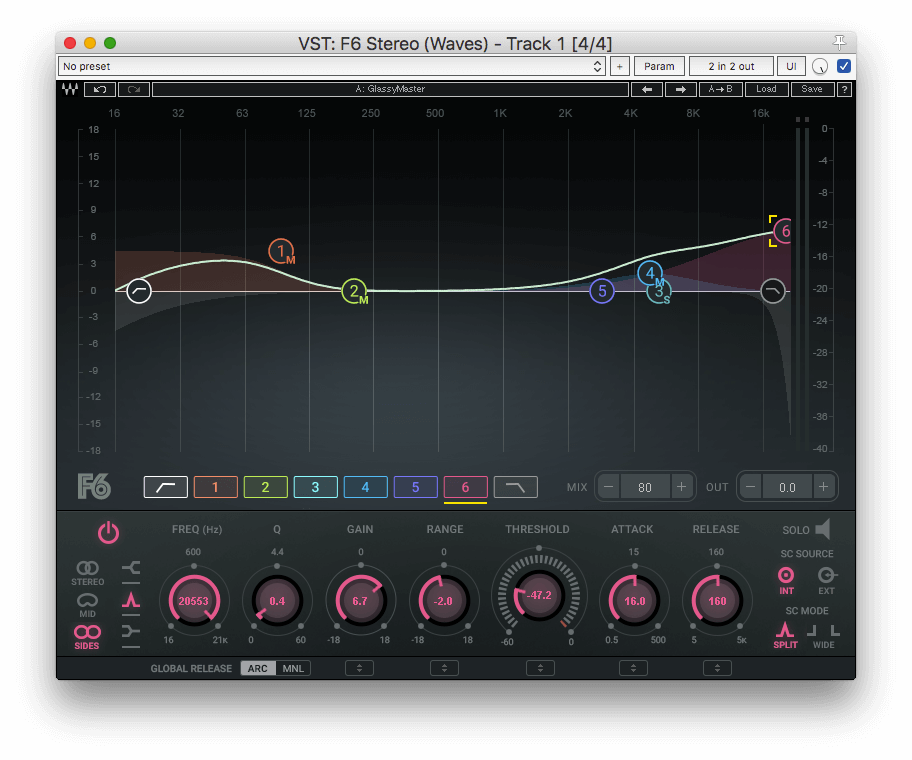Undo the last change with the undo arrow

(x=99, y=89)
